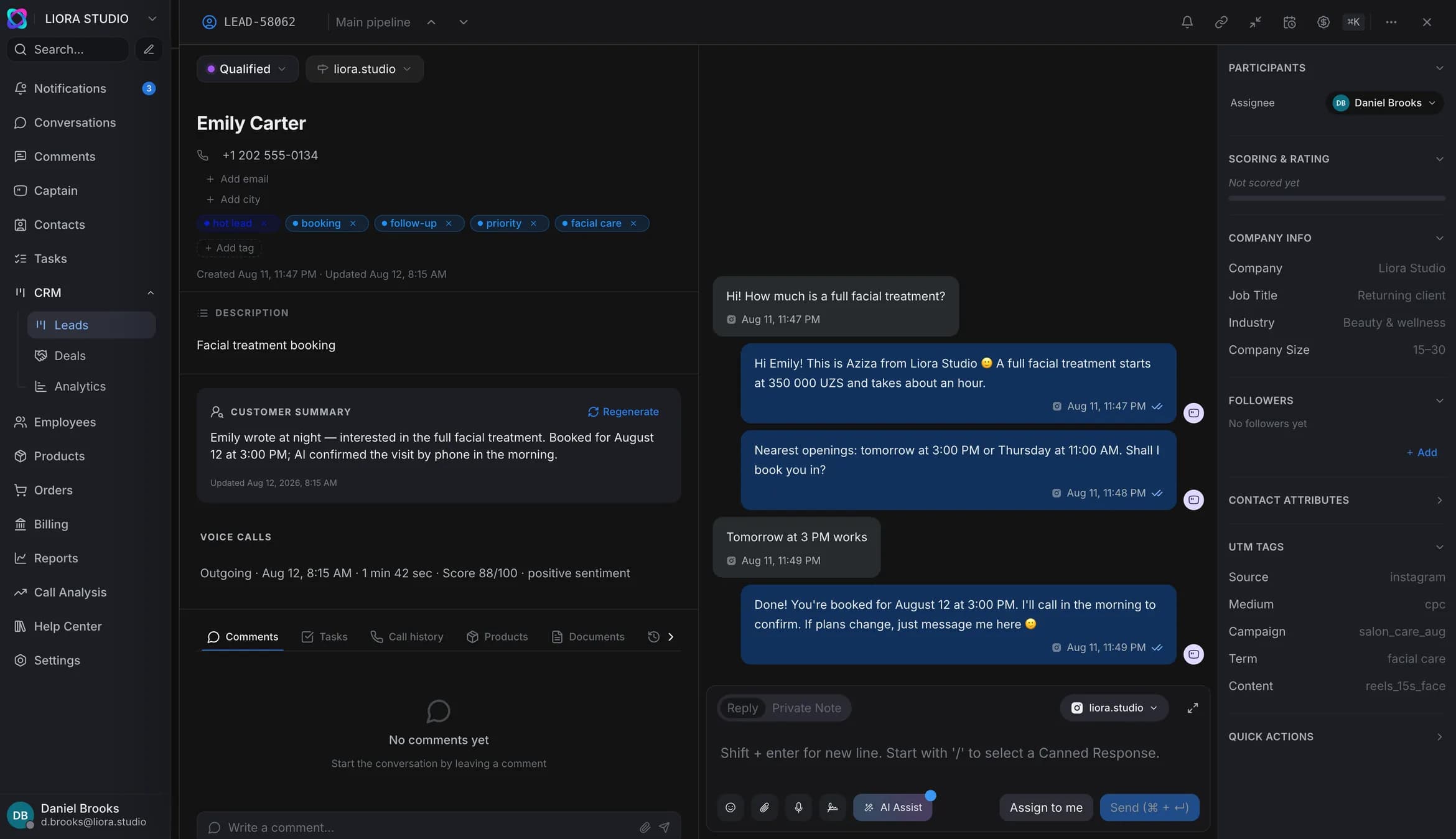Copy lead link via chain icon
1456x839 pixels.
[x=1221, y=22]
